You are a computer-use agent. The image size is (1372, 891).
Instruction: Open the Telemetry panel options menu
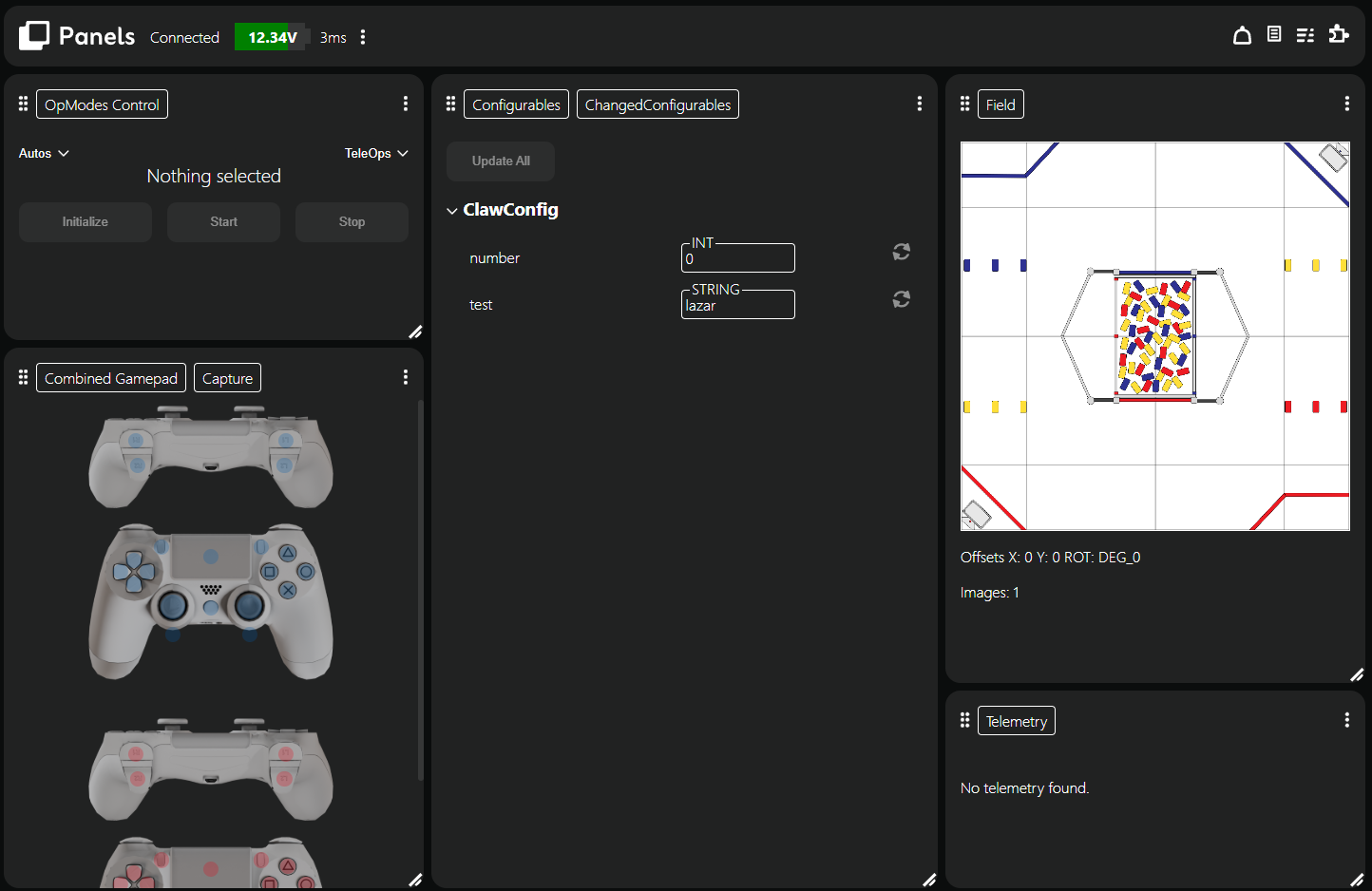tap(1347, 720)
